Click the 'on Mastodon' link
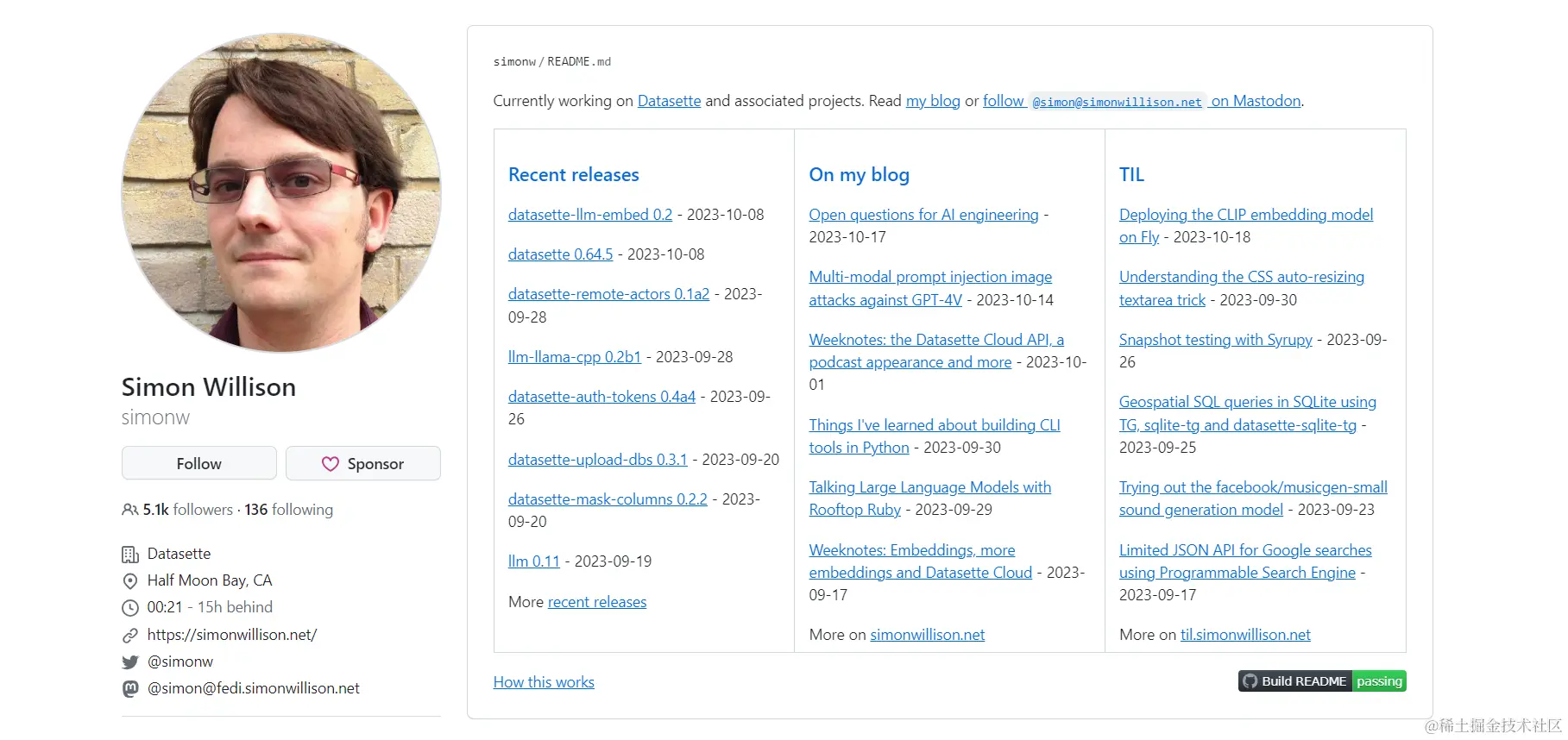This screenshot has height=740, width=1568. click(x=1256, y=101)
